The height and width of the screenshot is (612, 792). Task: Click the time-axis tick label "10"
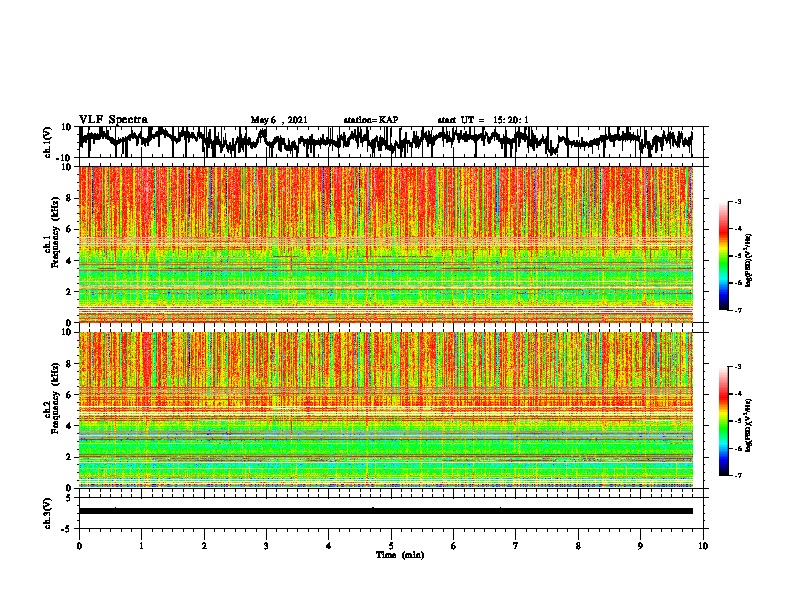703,546
